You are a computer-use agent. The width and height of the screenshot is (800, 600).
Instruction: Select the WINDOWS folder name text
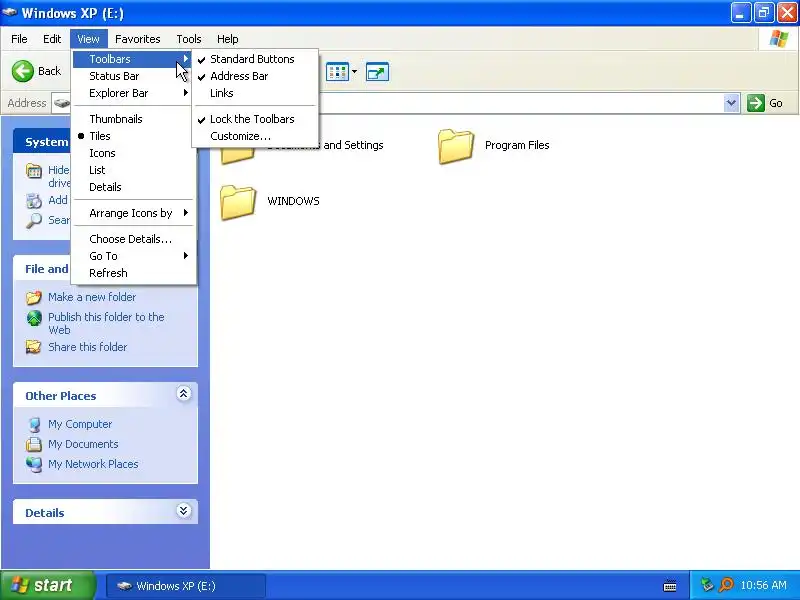(293, 201)
